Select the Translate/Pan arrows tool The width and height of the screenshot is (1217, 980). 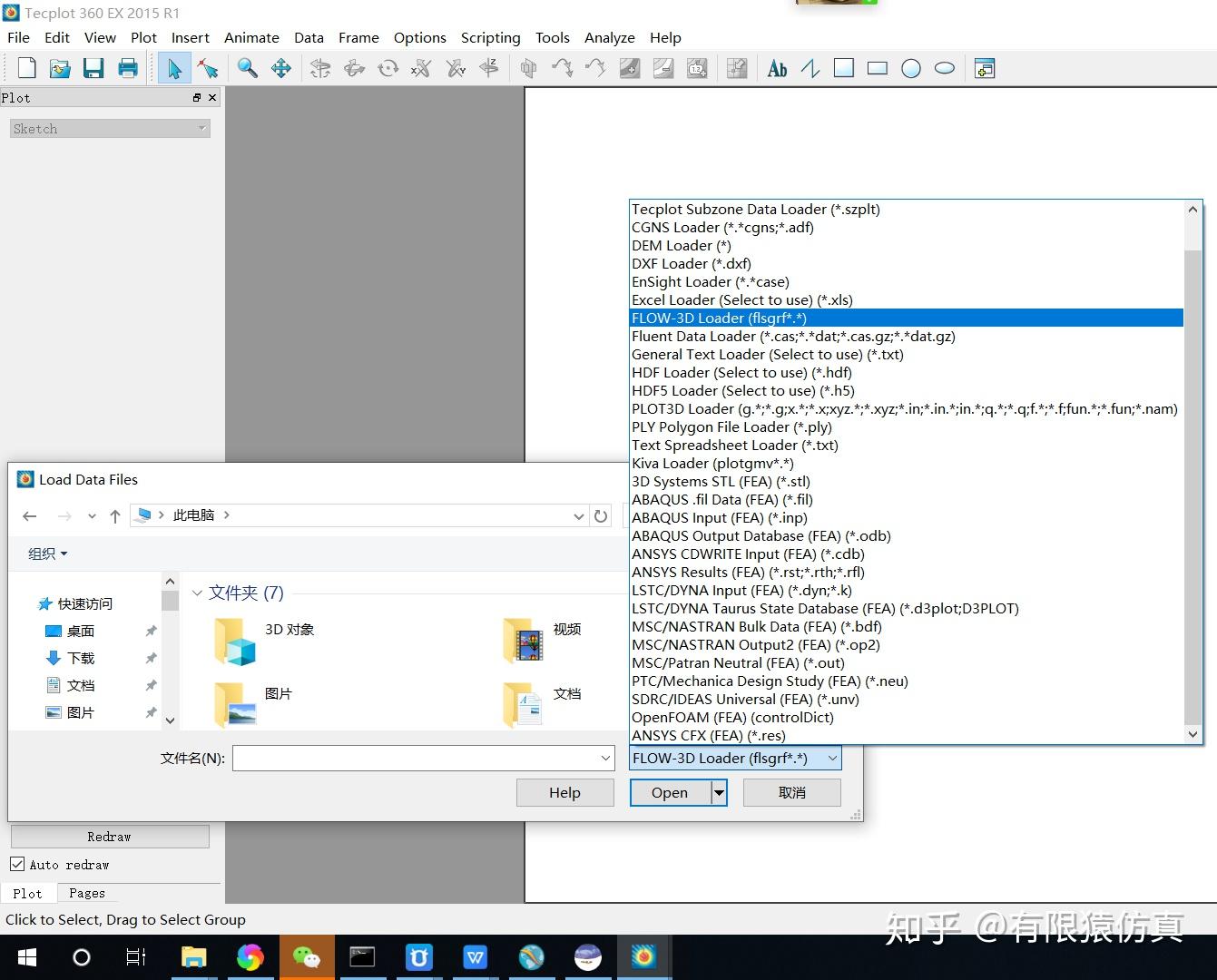[x=281, y=68]
